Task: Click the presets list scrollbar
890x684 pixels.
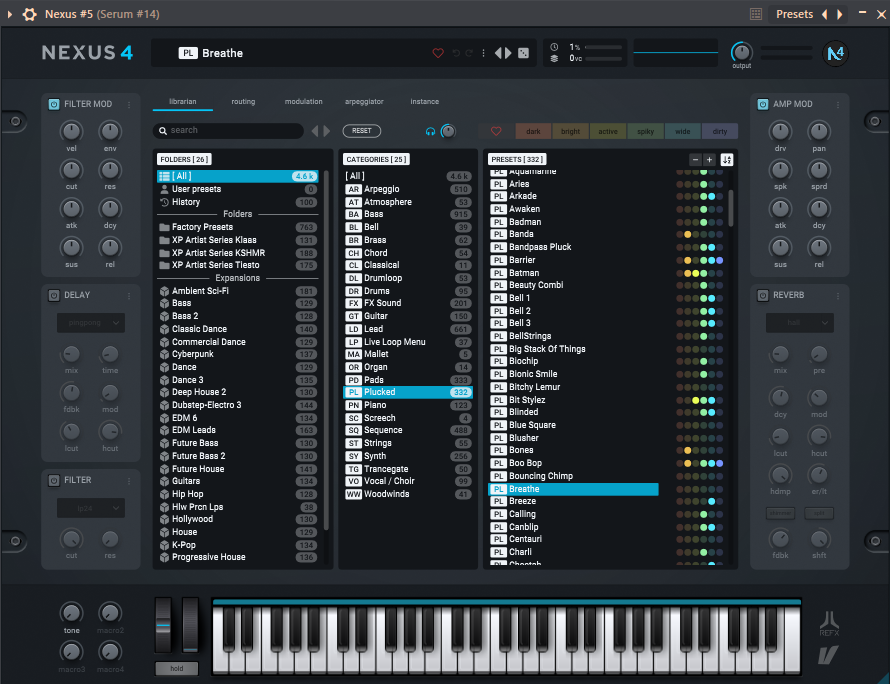Action: coord(731,208)
